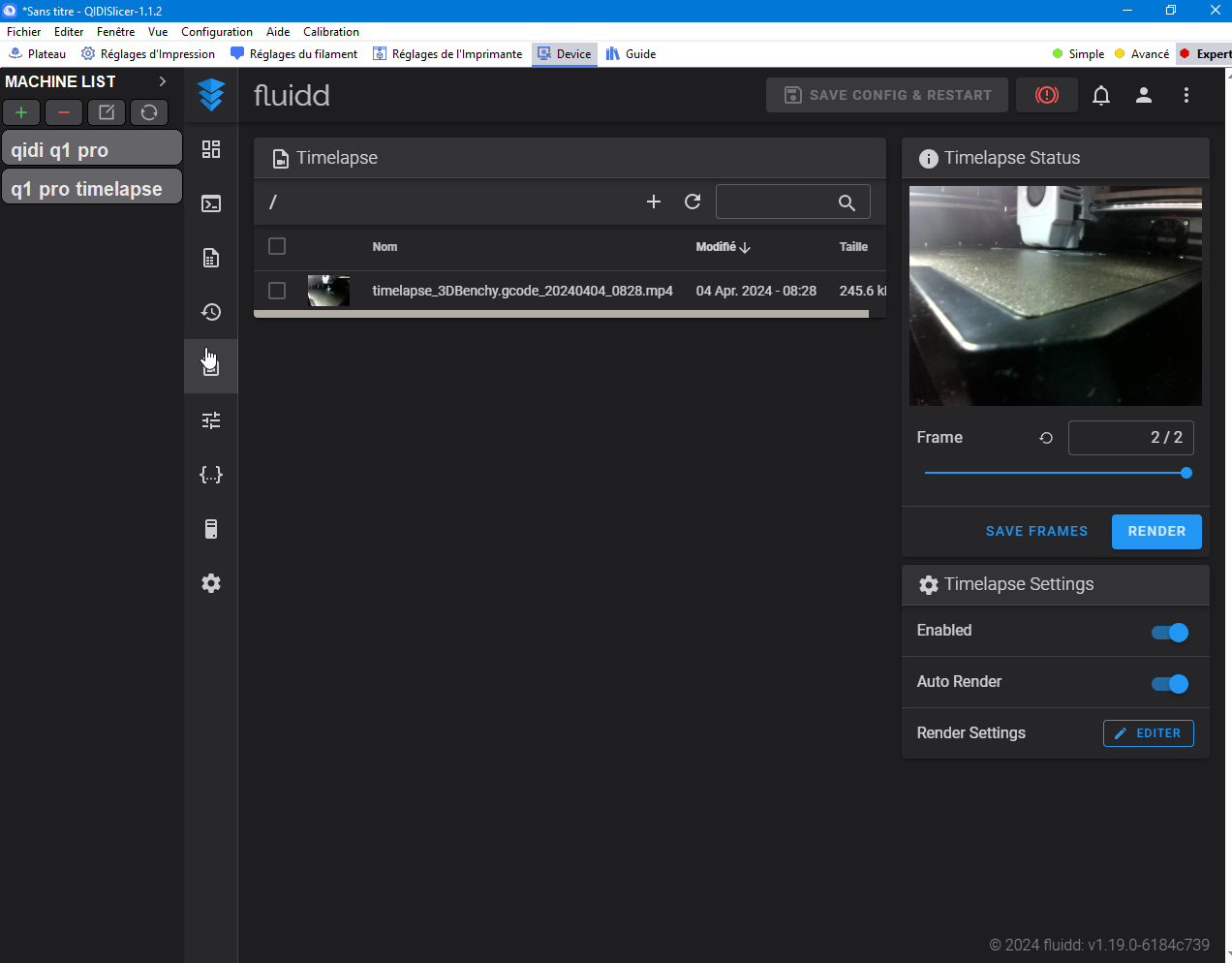Reset frame with the circular arrow icon
1232x963 pixels.
pyautogui.click(x=1046, y=438)
